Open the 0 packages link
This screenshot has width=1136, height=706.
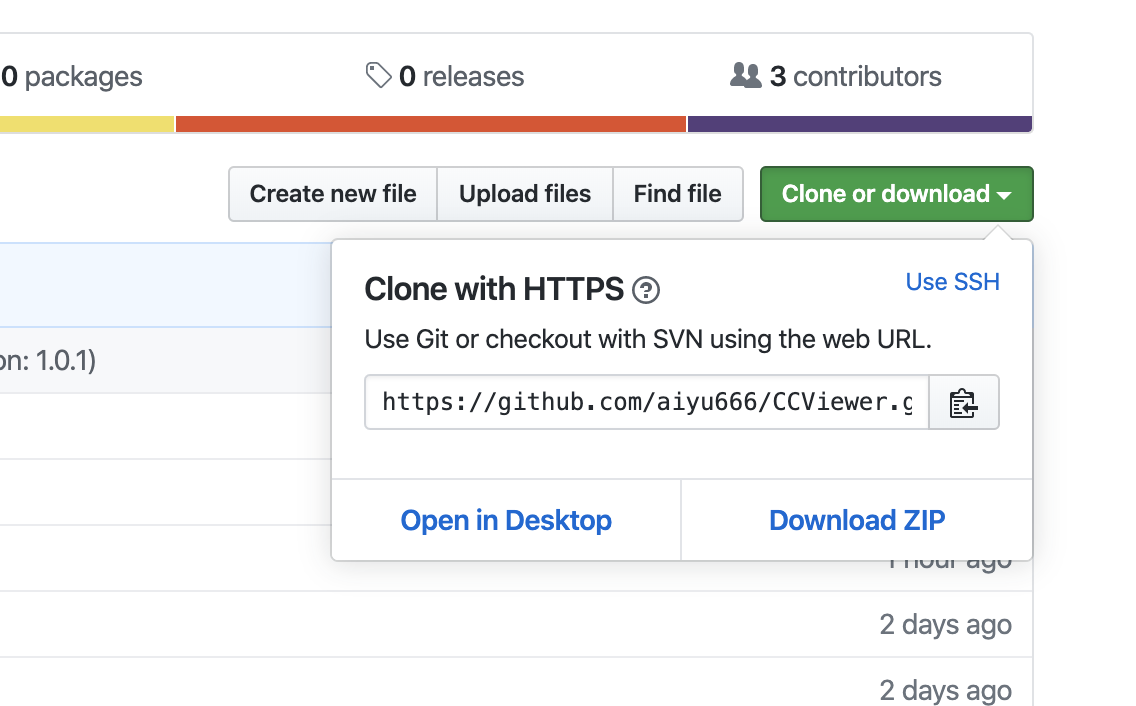(x=72, y=77)
